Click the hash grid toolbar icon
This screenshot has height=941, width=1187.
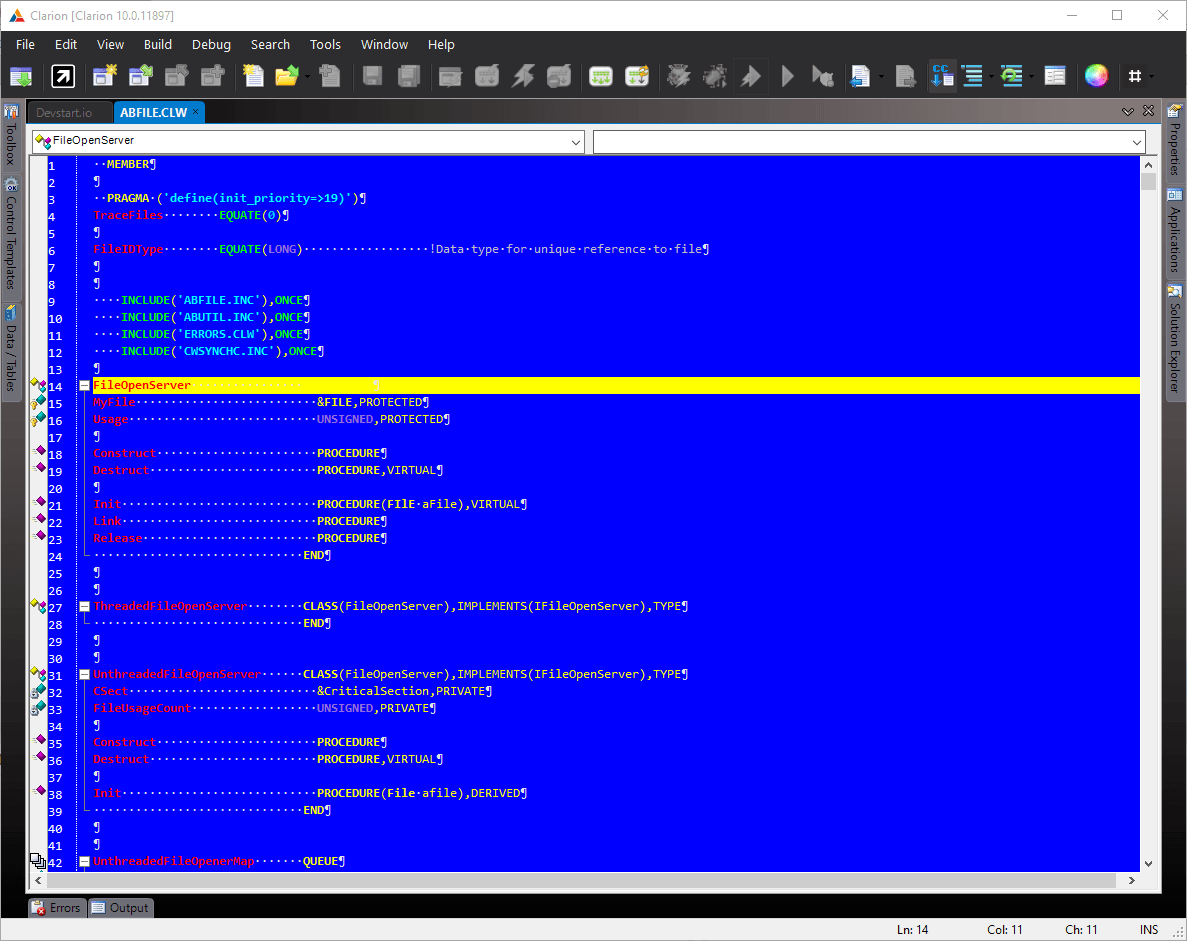coord(1134,76)
